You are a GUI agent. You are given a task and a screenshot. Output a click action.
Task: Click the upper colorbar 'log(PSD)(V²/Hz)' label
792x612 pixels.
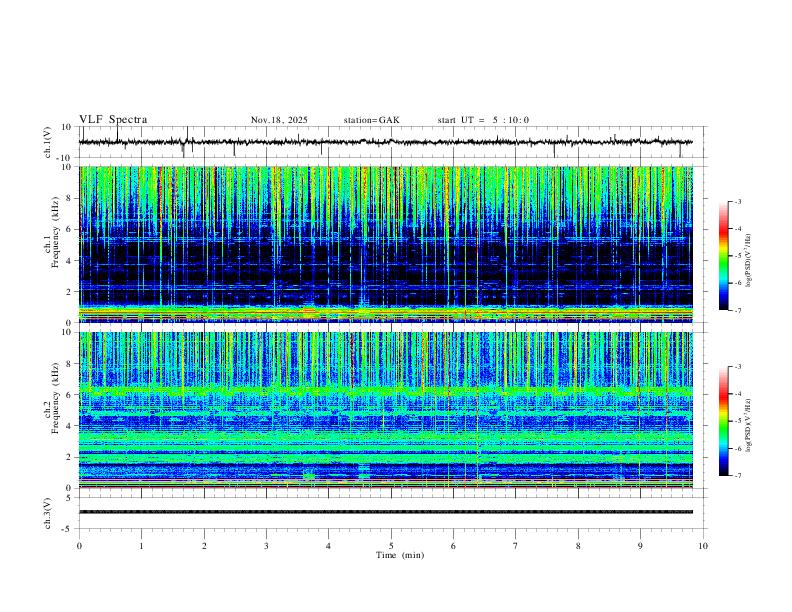(749, 261)
